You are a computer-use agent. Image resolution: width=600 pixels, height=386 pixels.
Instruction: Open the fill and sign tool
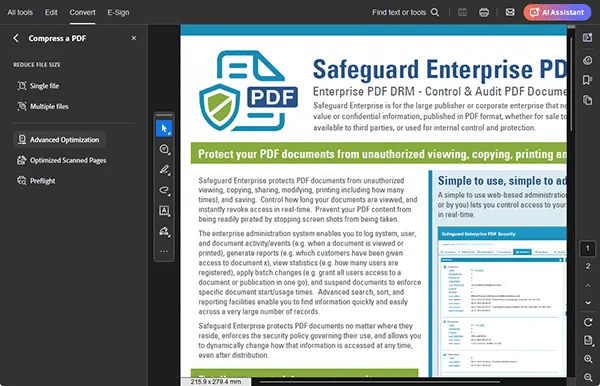[x=164, y=231]
